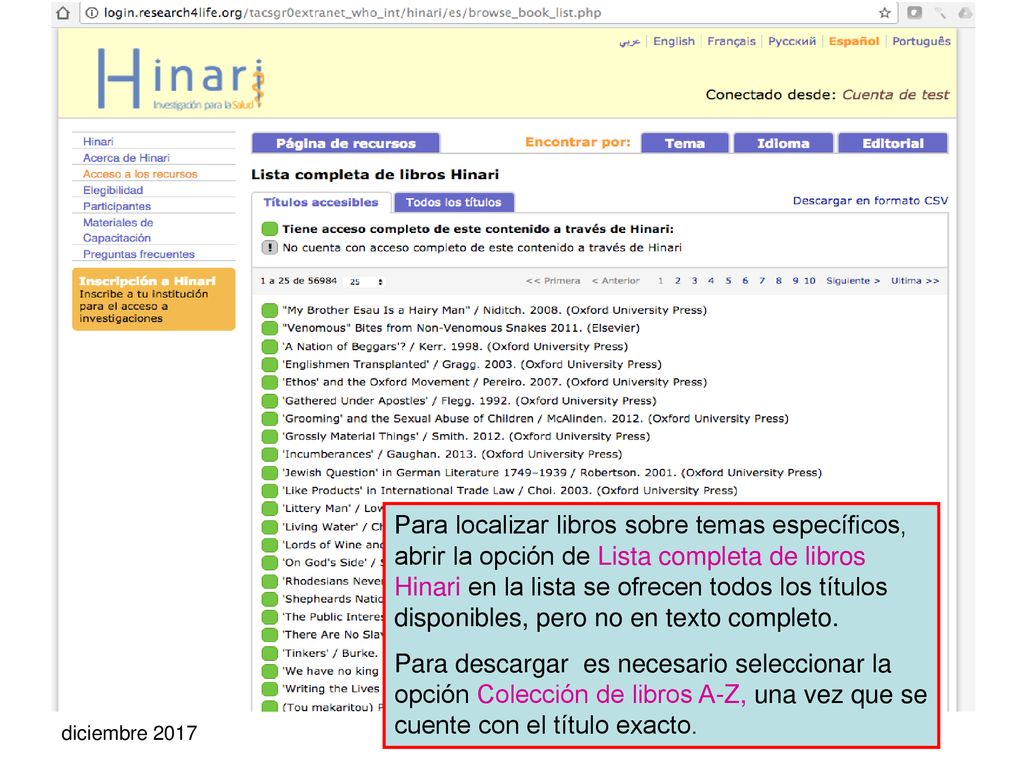
Task: Click the Inscripción a Hinari banner
Action: coord(153,299)
